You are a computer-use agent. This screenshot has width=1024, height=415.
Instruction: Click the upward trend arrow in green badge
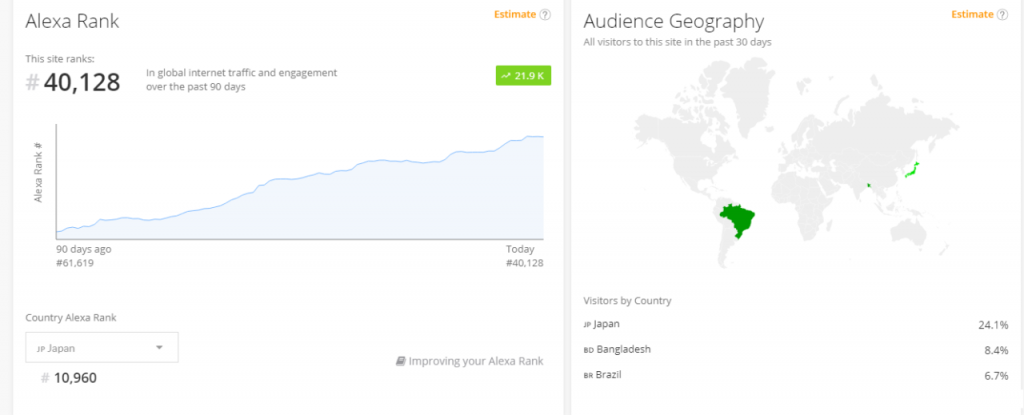pos(507,75)
